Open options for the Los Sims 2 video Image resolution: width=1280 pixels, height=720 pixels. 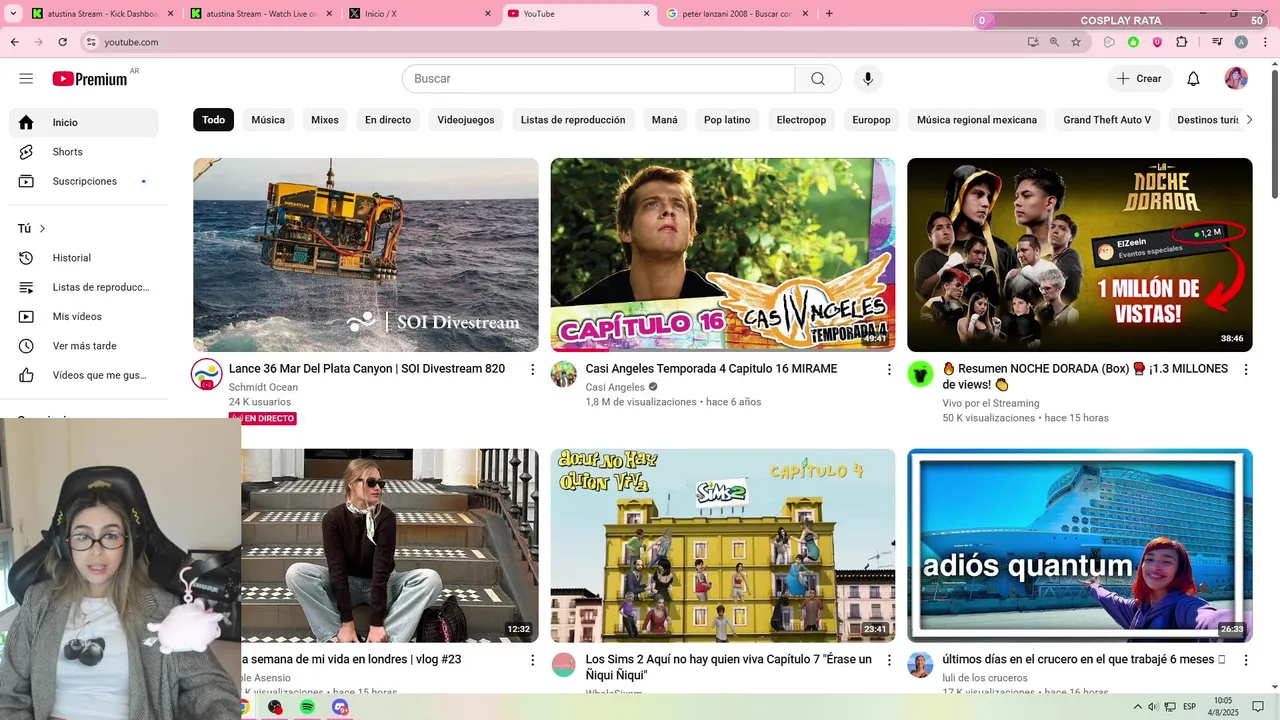(889, 660)
